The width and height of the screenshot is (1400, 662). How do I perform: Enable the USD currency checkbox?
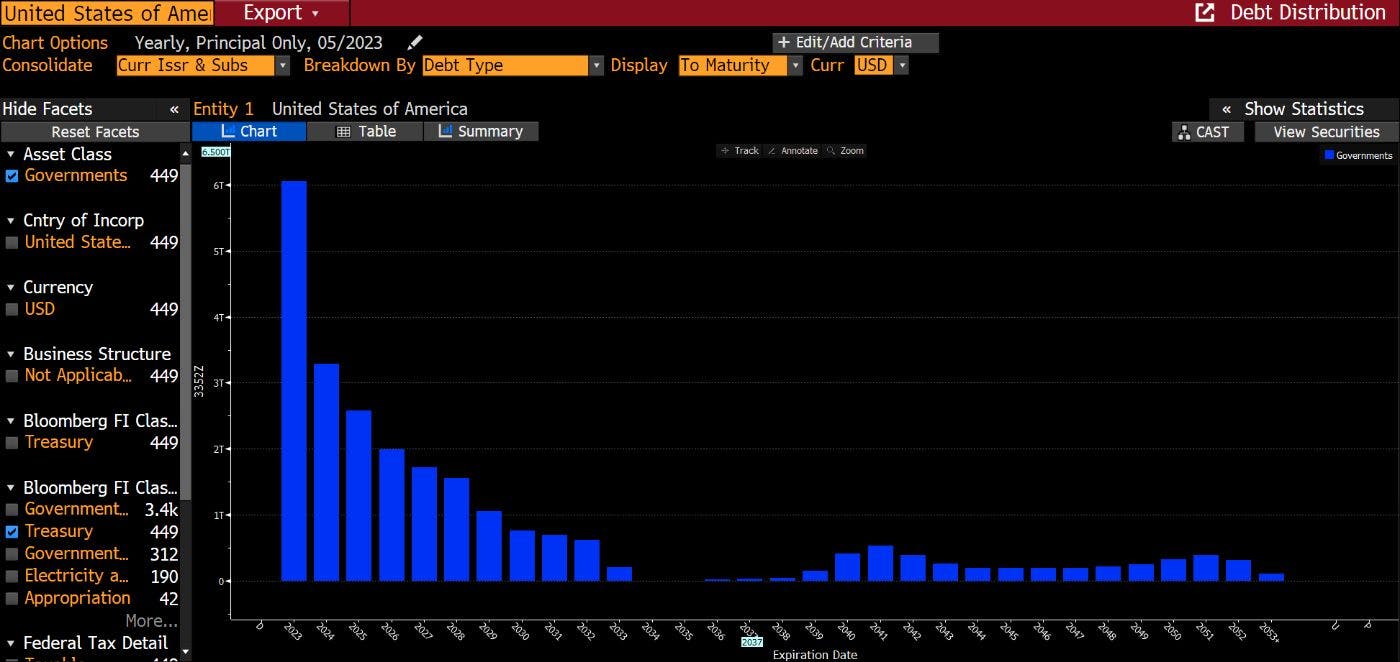click(x=12, y=310)
